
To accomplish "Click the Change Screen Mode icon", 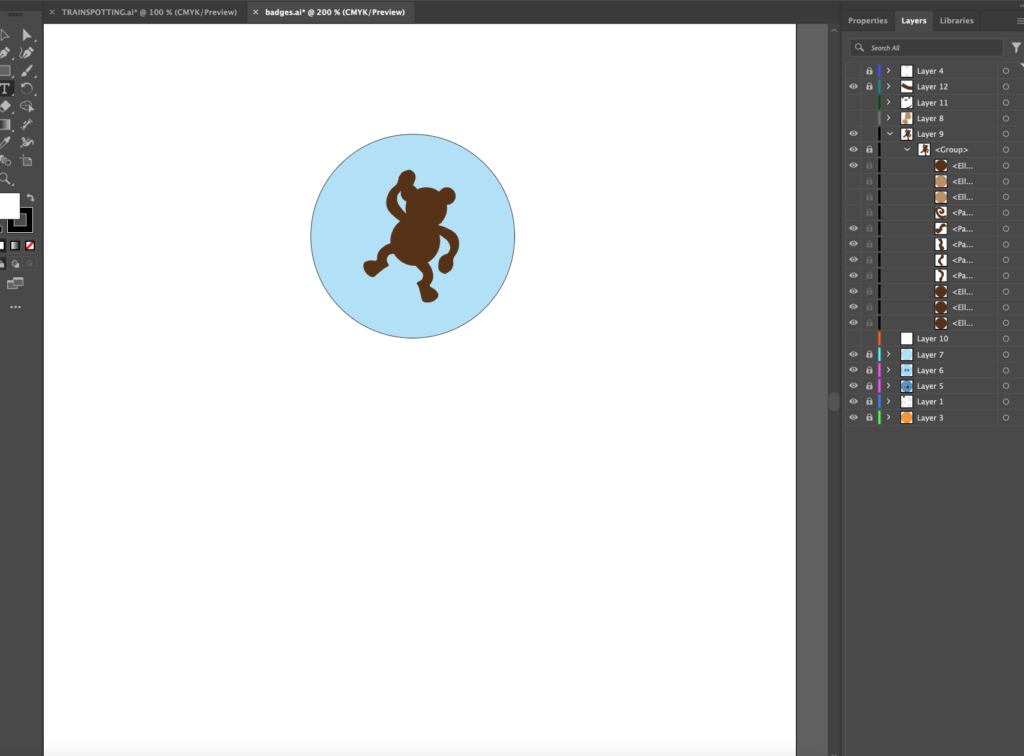I will click(15, 283).
